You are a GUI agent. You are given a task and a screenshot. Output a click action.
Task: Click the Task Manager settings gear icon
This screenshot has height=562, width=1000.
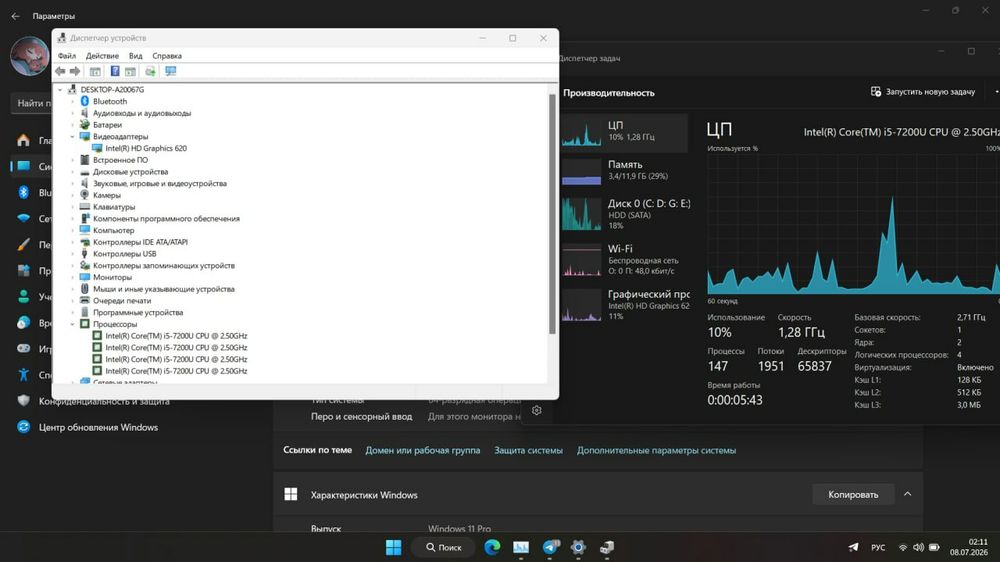[x=536, y=410]
